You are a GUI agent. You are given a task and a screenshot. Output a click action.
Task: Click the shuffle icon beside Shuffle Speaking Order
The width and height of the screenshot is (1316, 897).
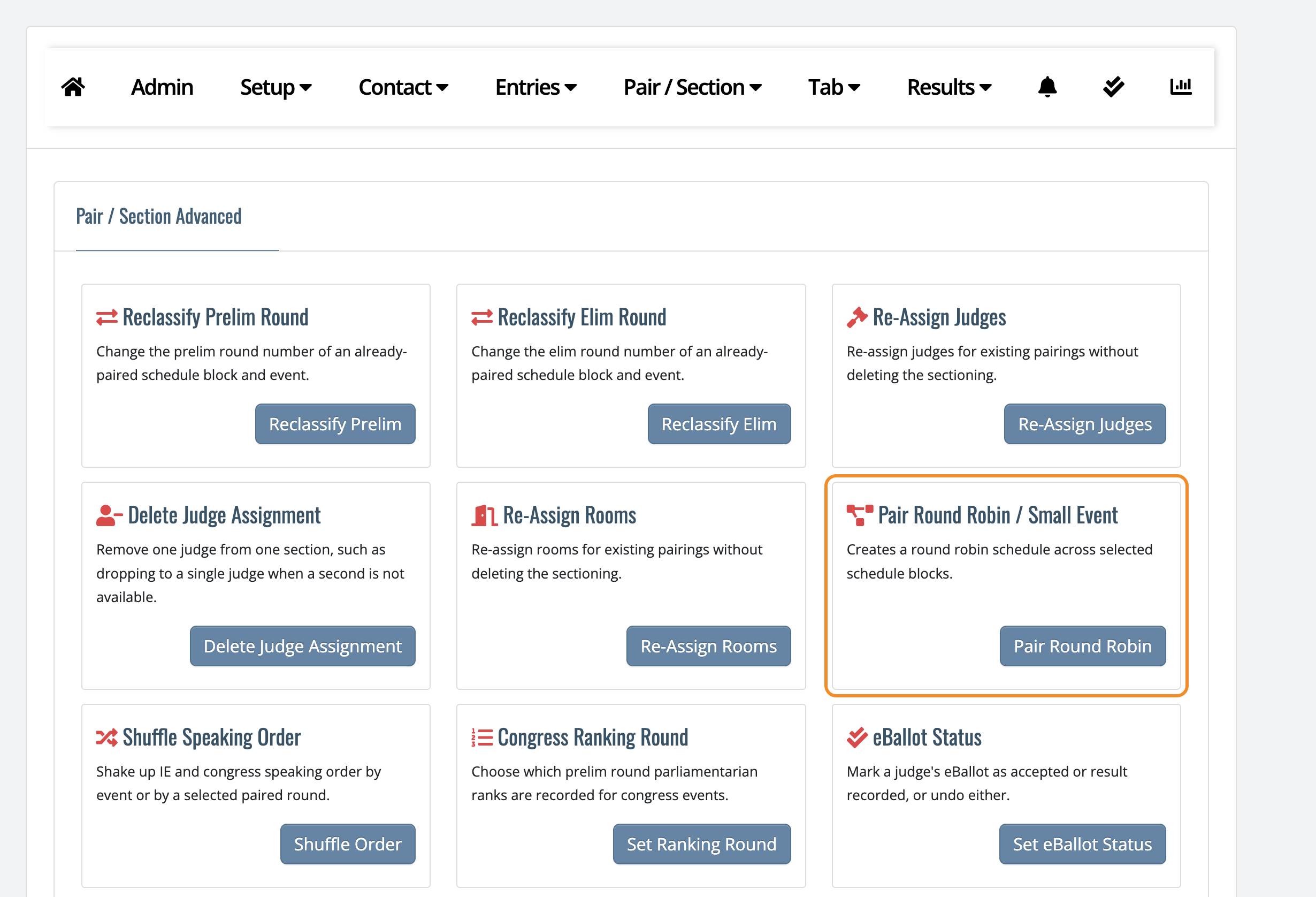click(107, 738)
